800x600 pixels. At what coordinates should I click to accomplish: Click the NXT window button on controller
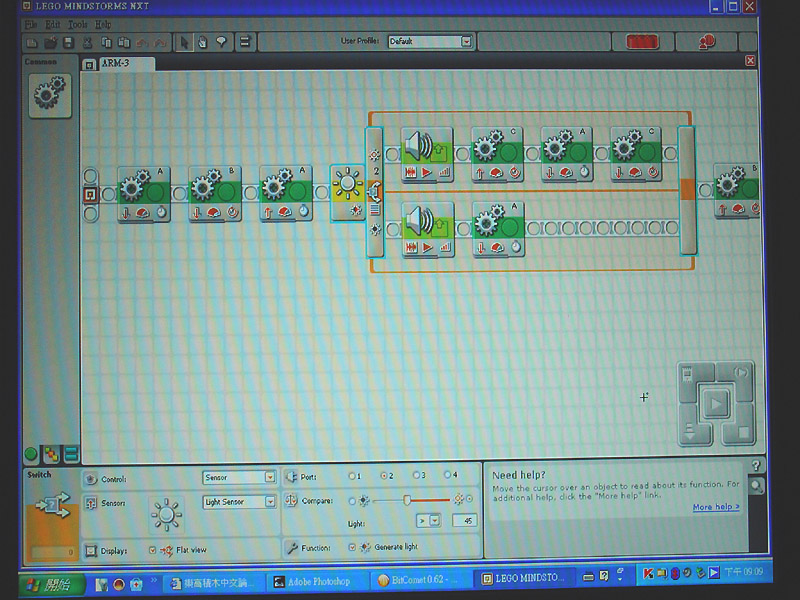688,376
